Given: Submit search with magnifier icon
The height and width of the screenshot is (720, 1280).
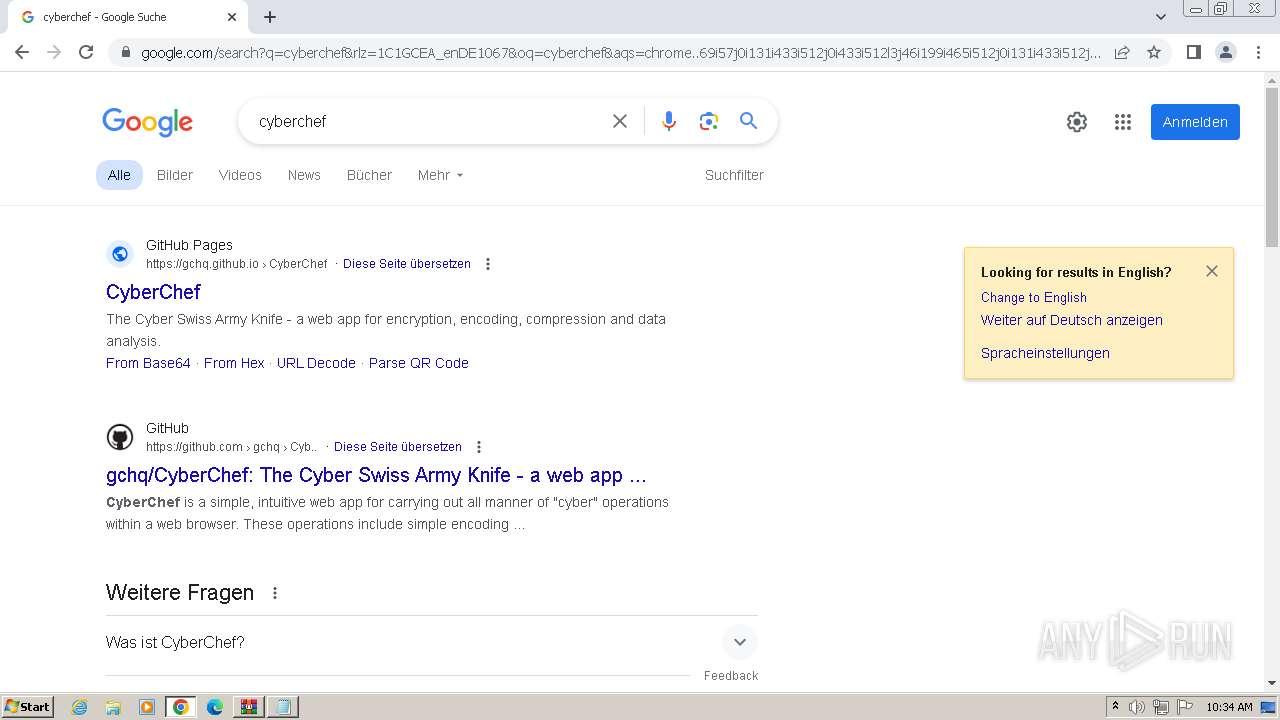Looking at the screenshot, I should 748,121.
